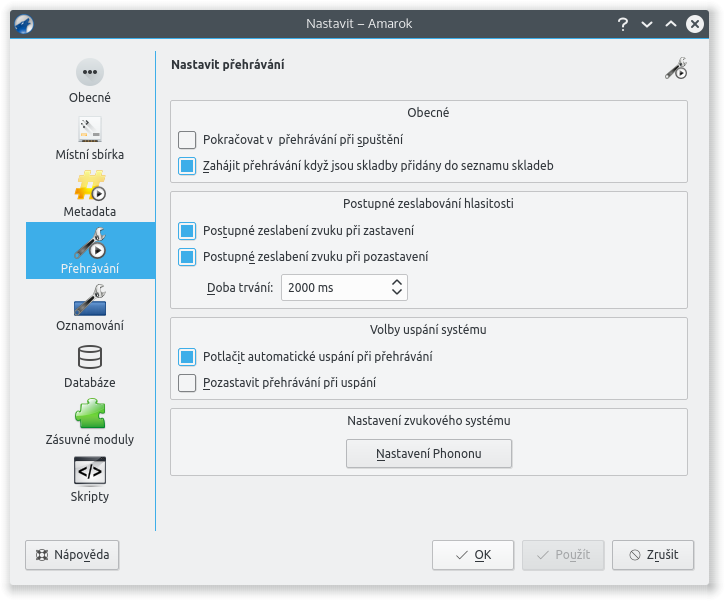
Task: Click the Nápověda help button
Action: (72, 555)
